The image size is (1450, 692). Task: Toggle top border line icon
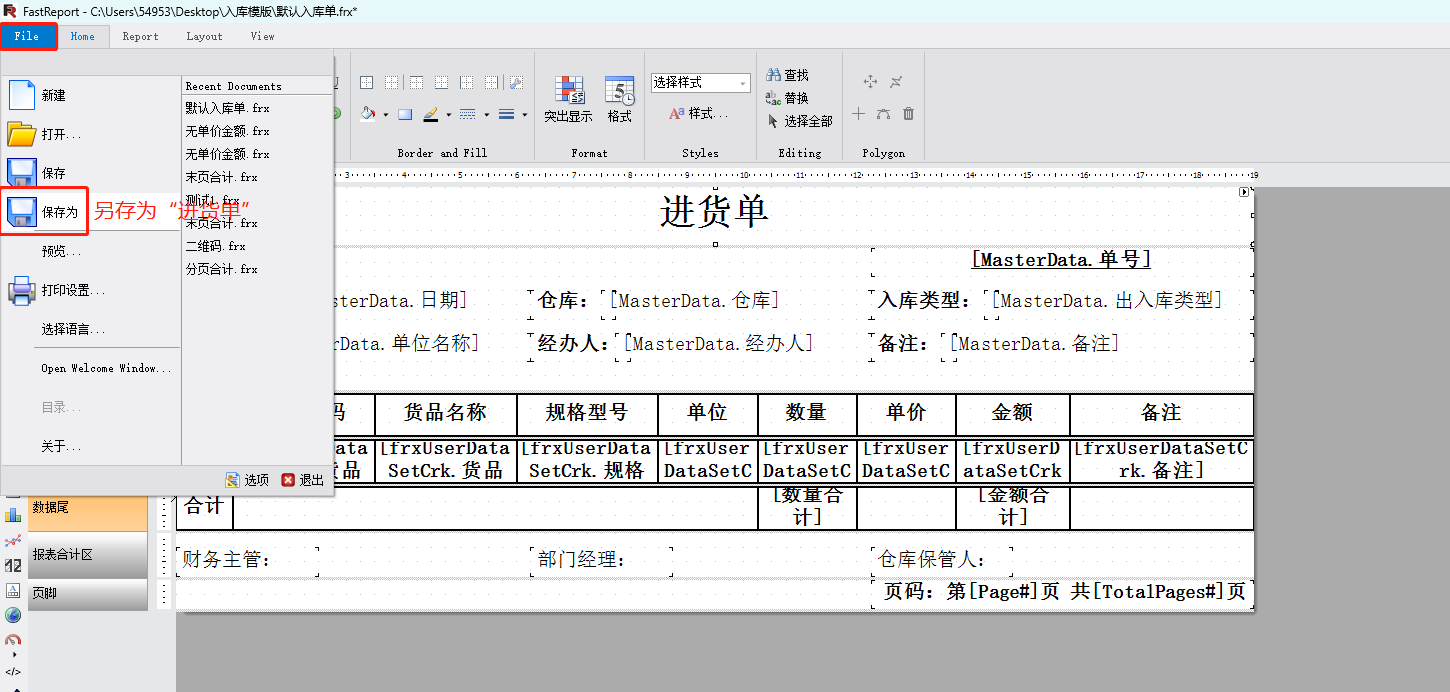[416, 82]
